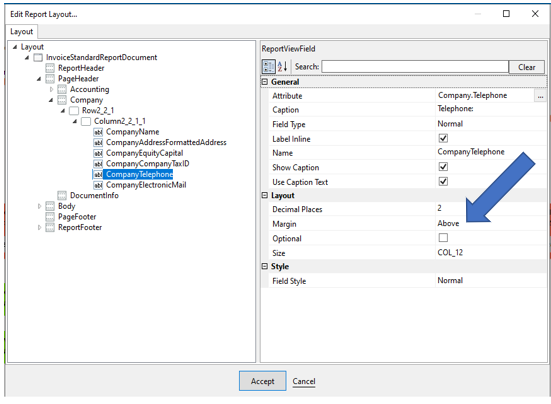Collapse the Layout property category
Image resolution: width=551 pixels, height=404 pixels.
tap(265, 195)
